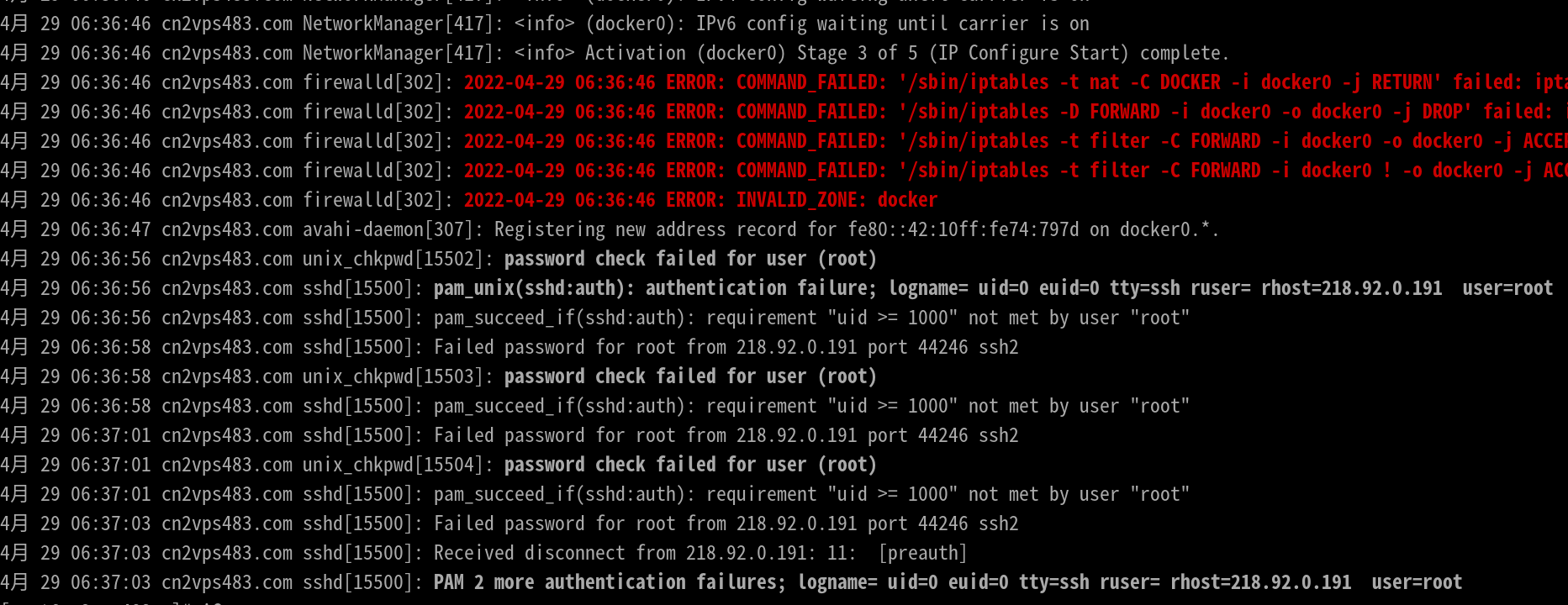Click the 'IPv6 config waiting until carrier' line
The image size is (1568, 605).
coord(545,24)
